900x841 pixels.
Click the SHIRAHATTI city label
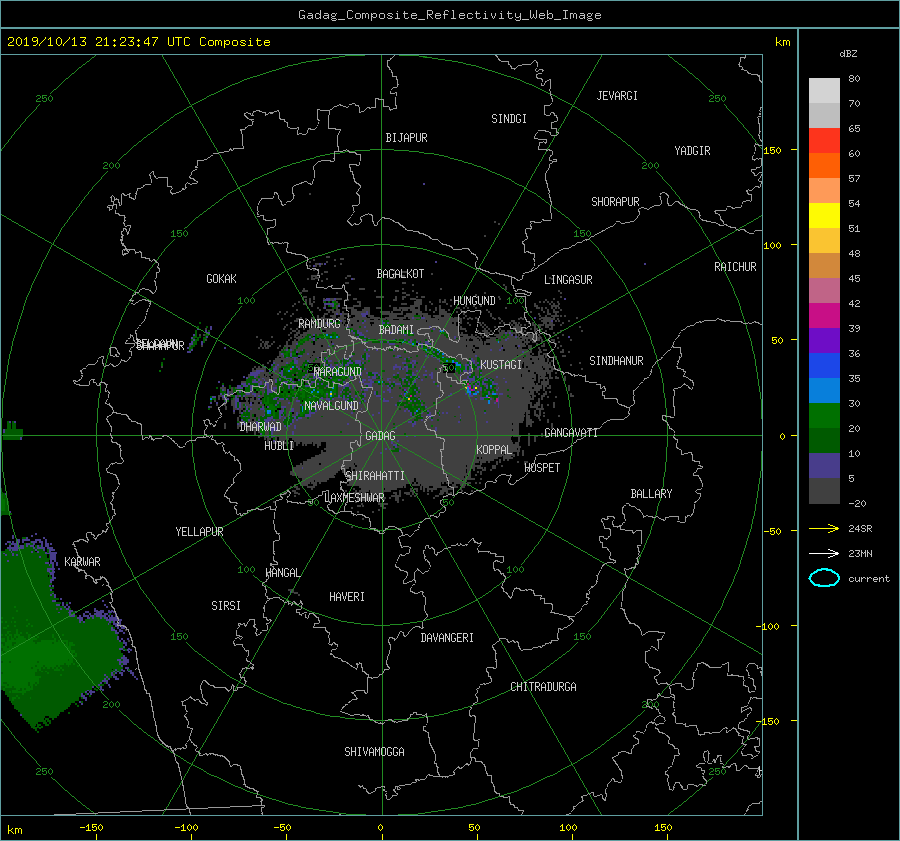coord(375,476)
